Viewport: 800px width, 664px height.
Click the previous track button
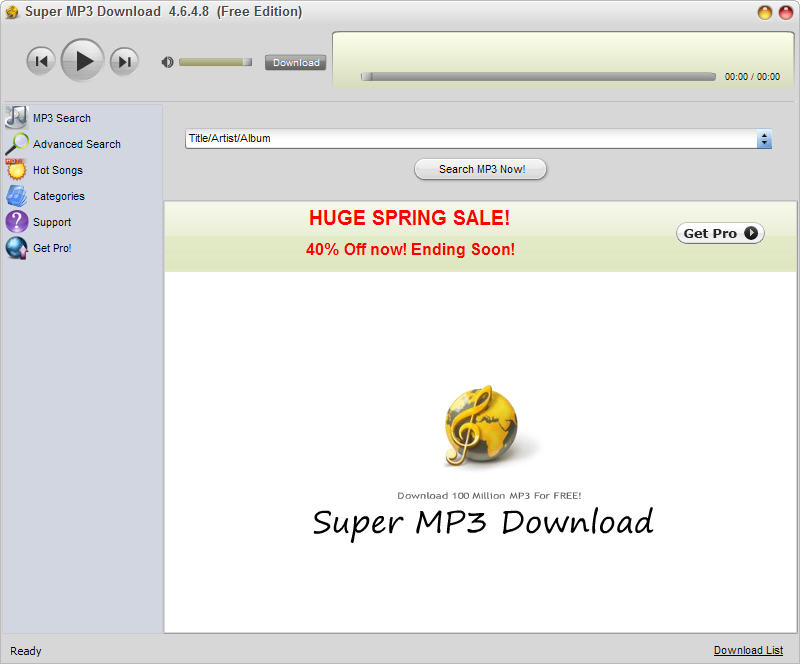click(x=41, y=61)
